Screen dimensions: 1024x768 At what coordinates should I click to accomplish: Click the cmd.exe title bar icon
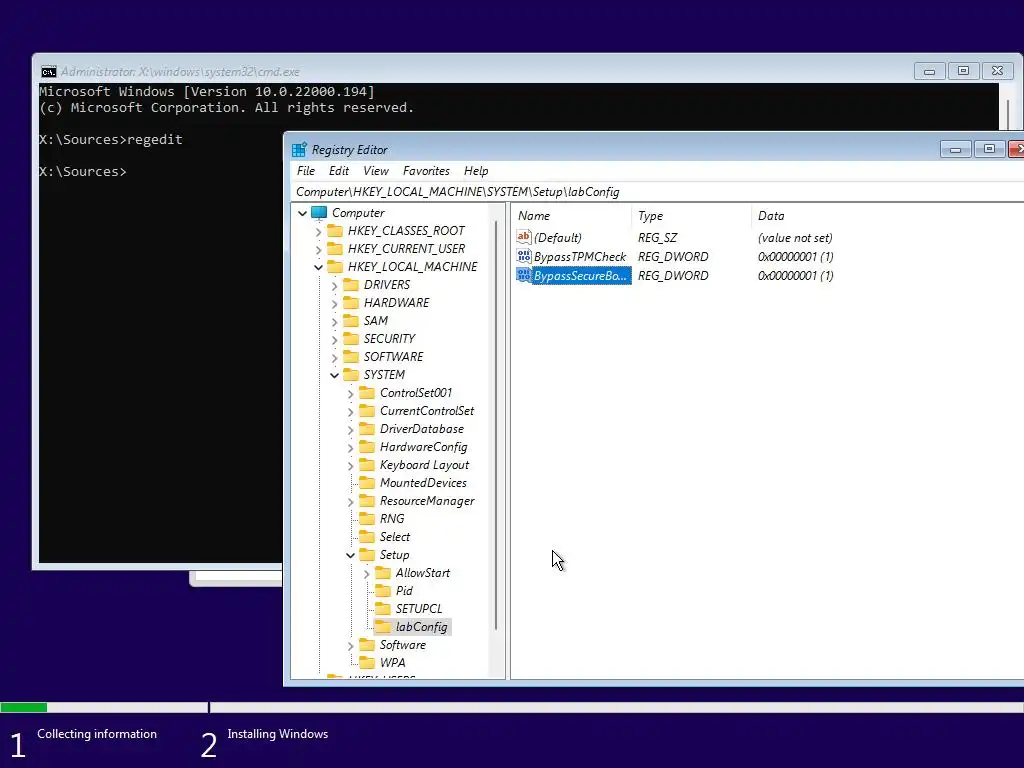(49, 72)
